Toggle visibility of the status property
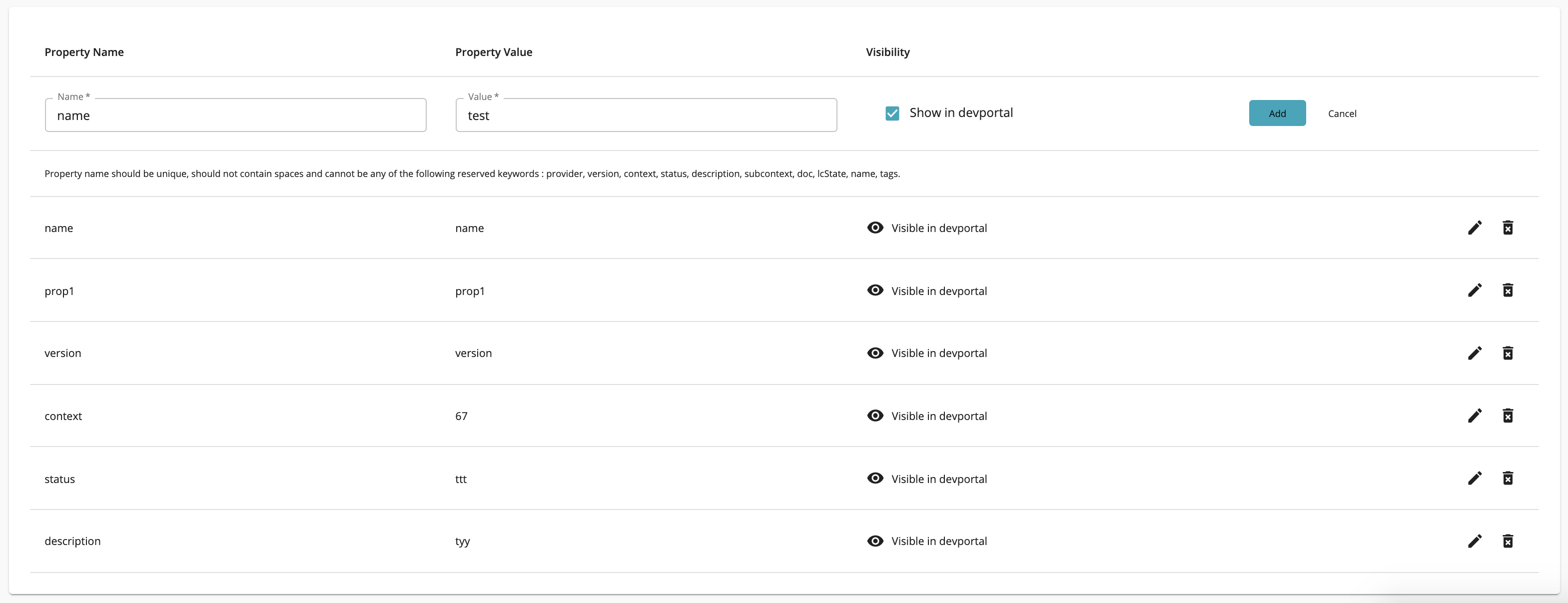The height and width of the screenshot is (603, 1568). pyautogui.click(x=875, y=478)
